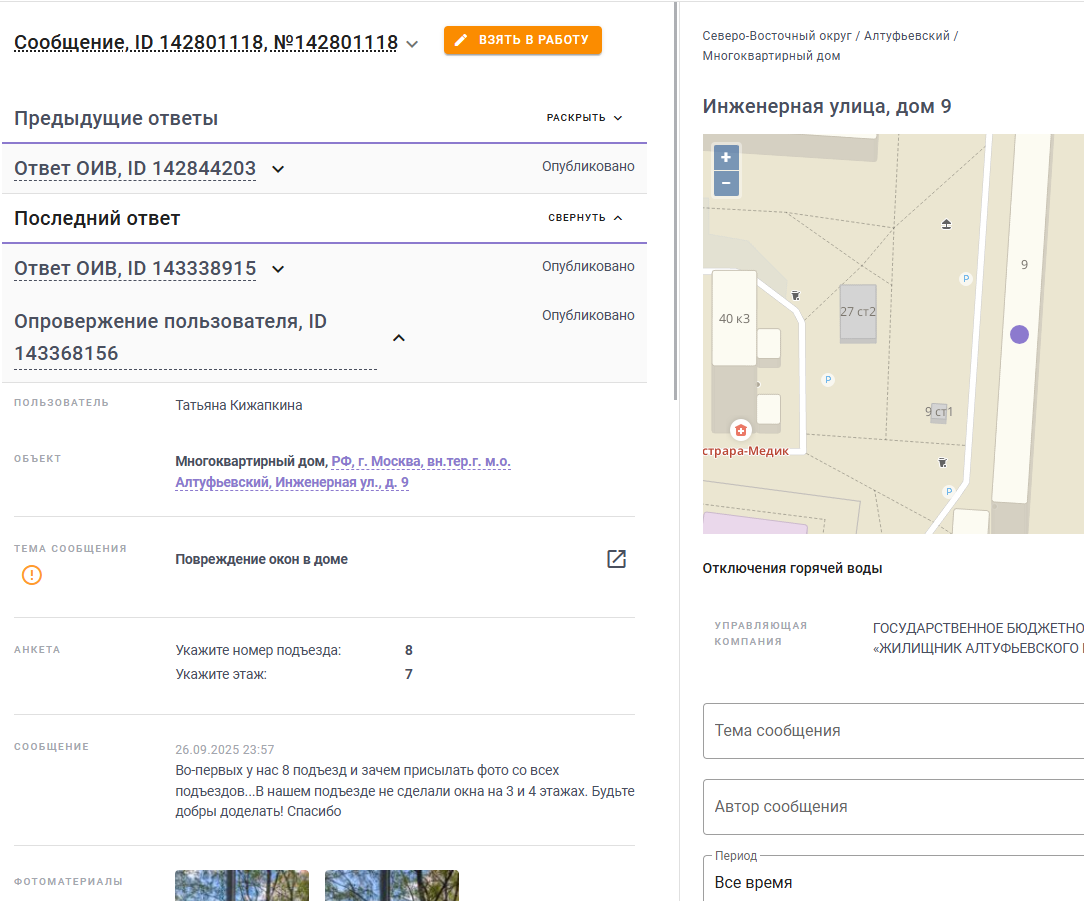Click the purple location marker on map
Viewport: 1084px width, 901px height.
(x=1019, y=335)
